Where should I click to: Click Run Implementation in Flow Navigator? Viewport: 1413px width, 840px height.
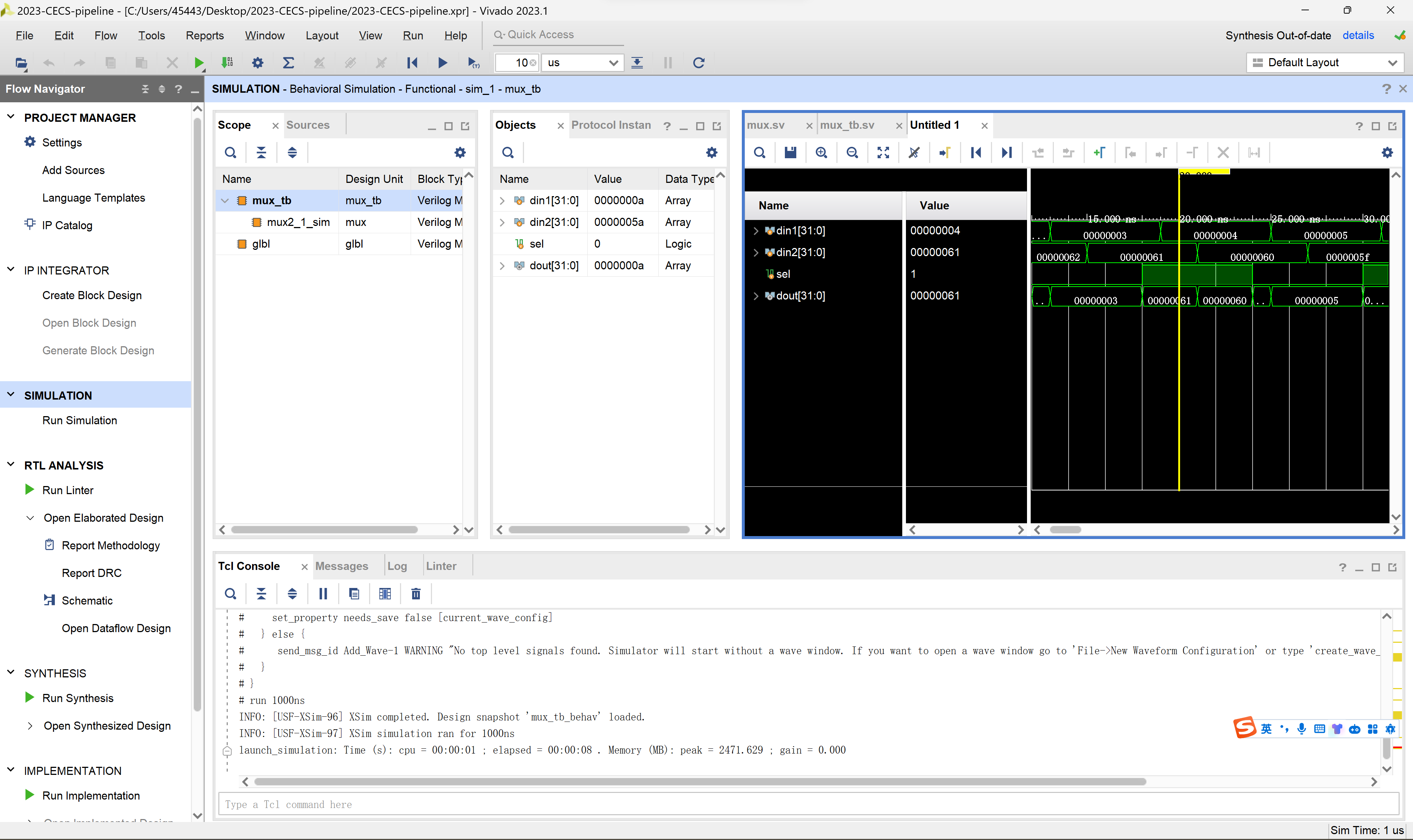pyautogui.click(x=91, y=796)
